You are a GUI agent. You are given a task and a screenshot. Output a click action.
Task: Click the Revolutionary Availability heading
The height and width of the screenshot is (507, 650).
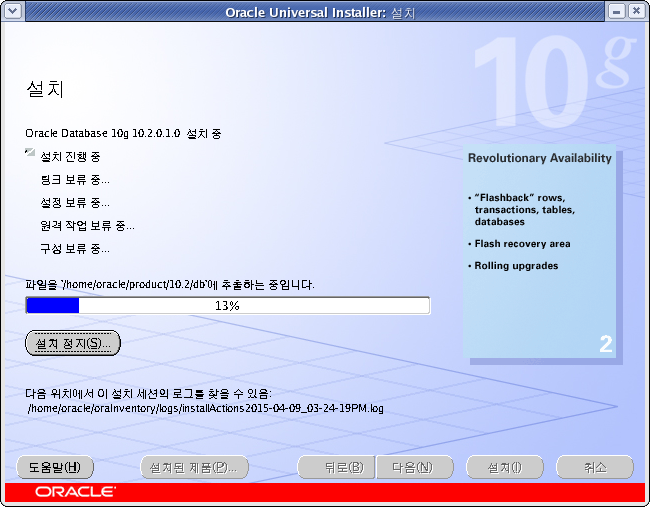point(540,158)
